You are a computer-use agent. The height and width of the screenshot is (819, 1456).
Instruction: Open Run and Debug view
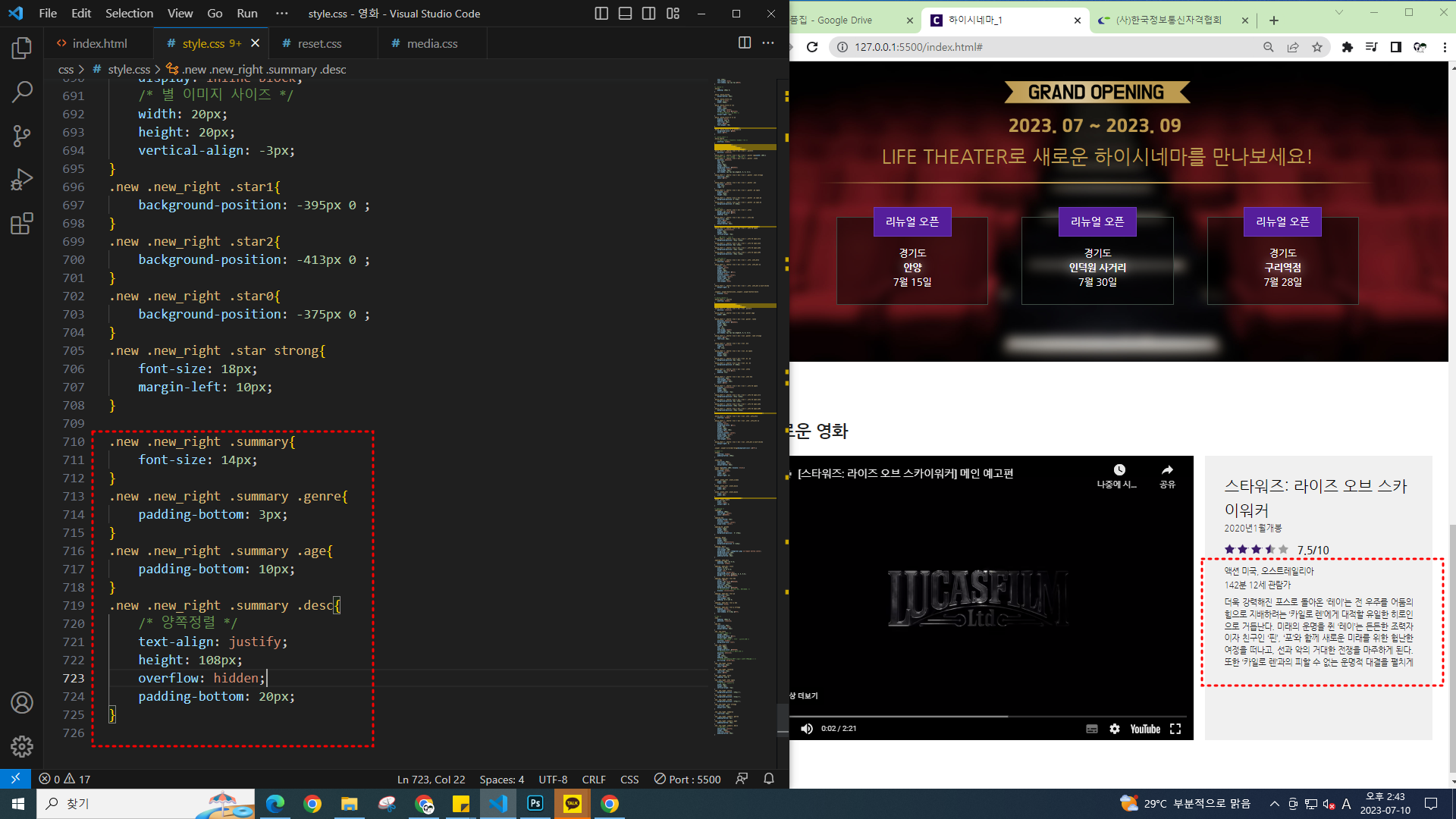22,180
